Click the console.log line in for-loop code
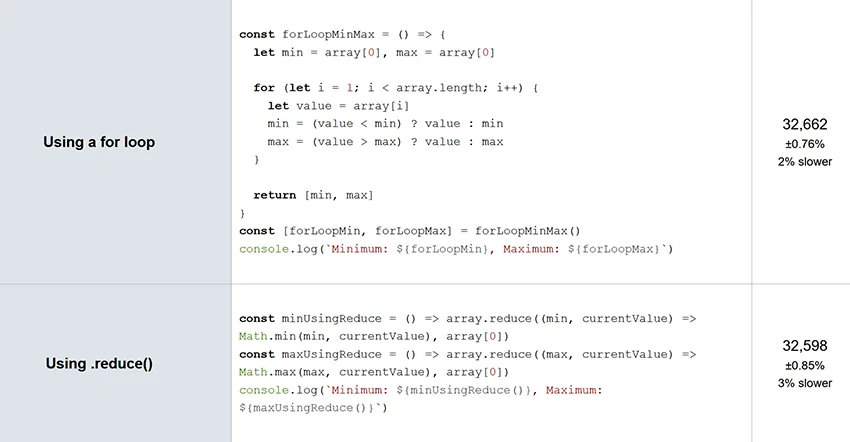 coord(456,249)
